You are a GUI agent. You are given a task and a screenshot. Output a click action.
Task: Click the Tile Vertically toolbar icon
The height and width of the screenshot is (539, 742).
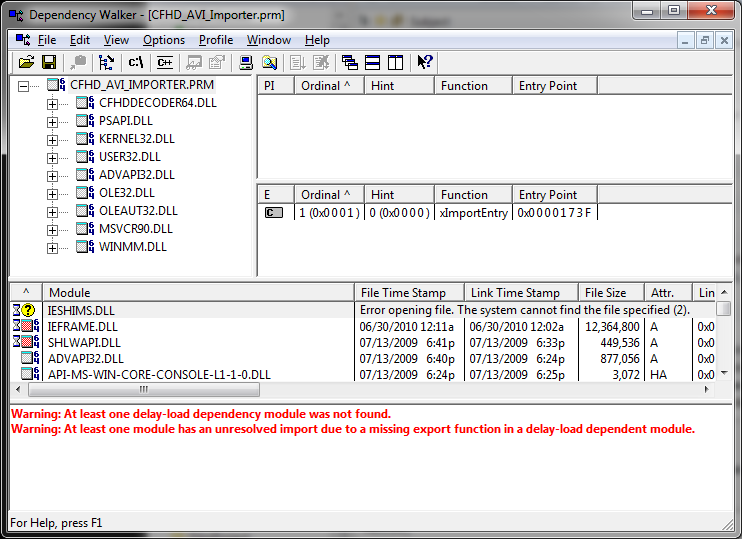pos(393,62)
